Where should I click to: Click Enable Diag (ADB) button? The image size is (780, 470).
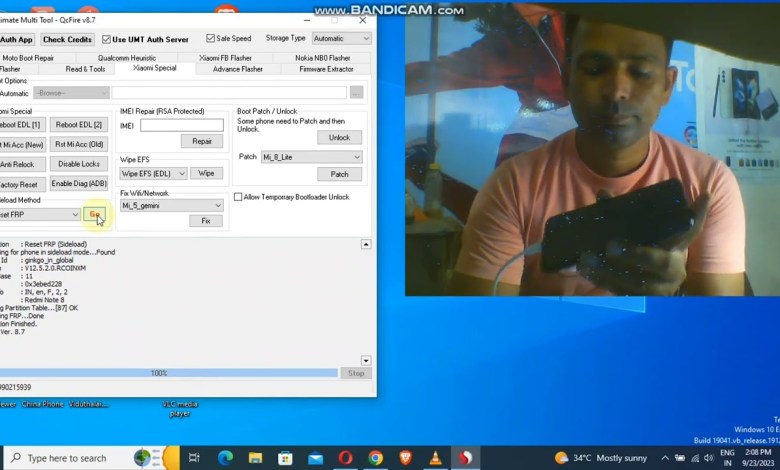pos(79,184)
